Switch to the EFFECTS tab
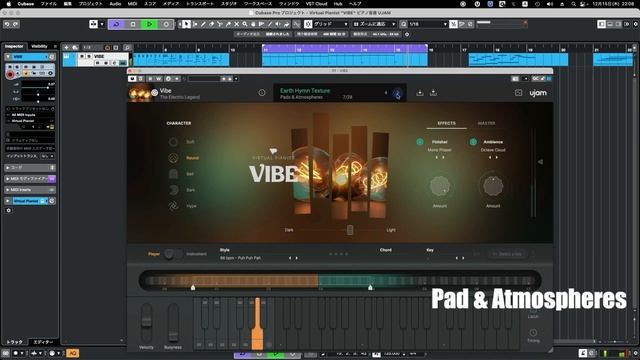640x360 pixels. pyautogui.click(x=447, y=123)
